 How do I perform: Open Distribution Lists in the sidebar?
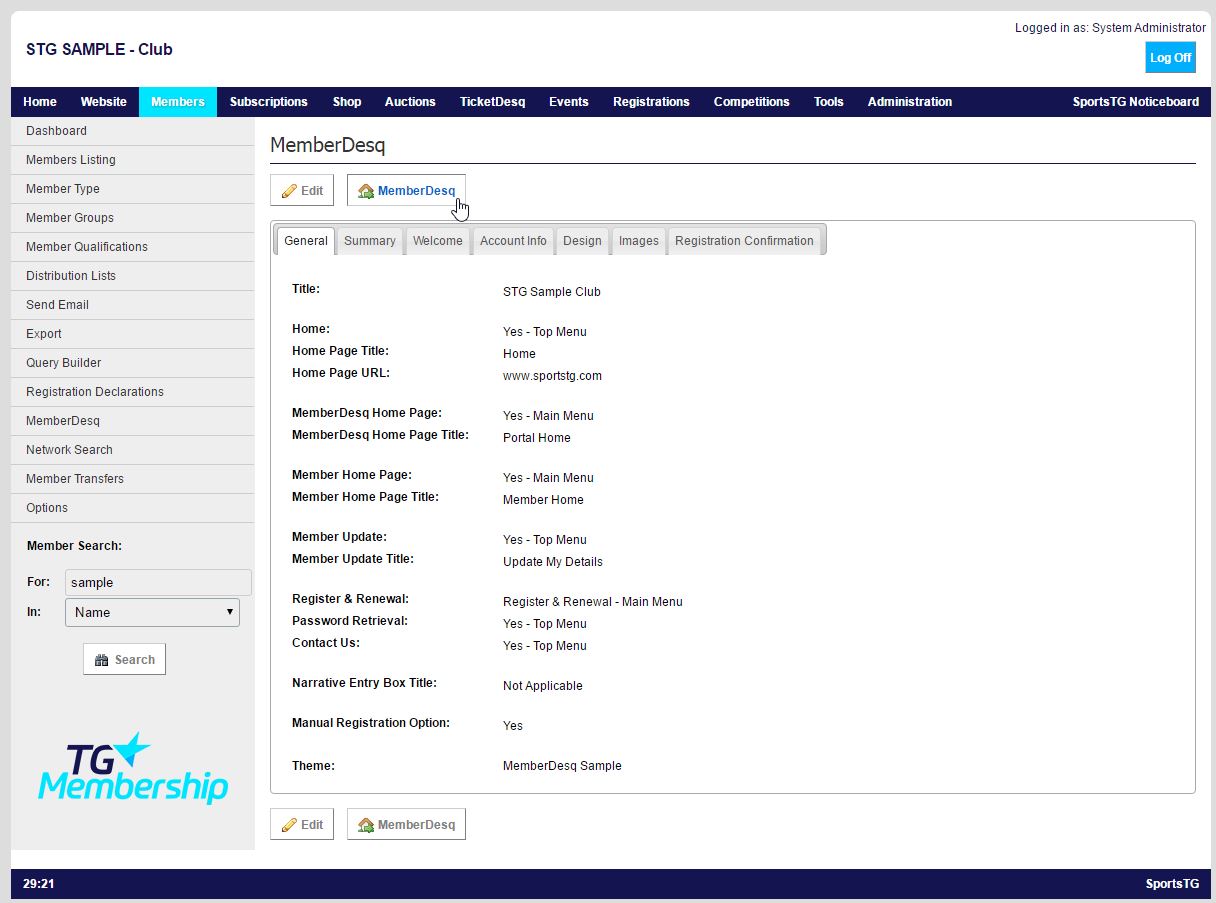click(133, 276)
